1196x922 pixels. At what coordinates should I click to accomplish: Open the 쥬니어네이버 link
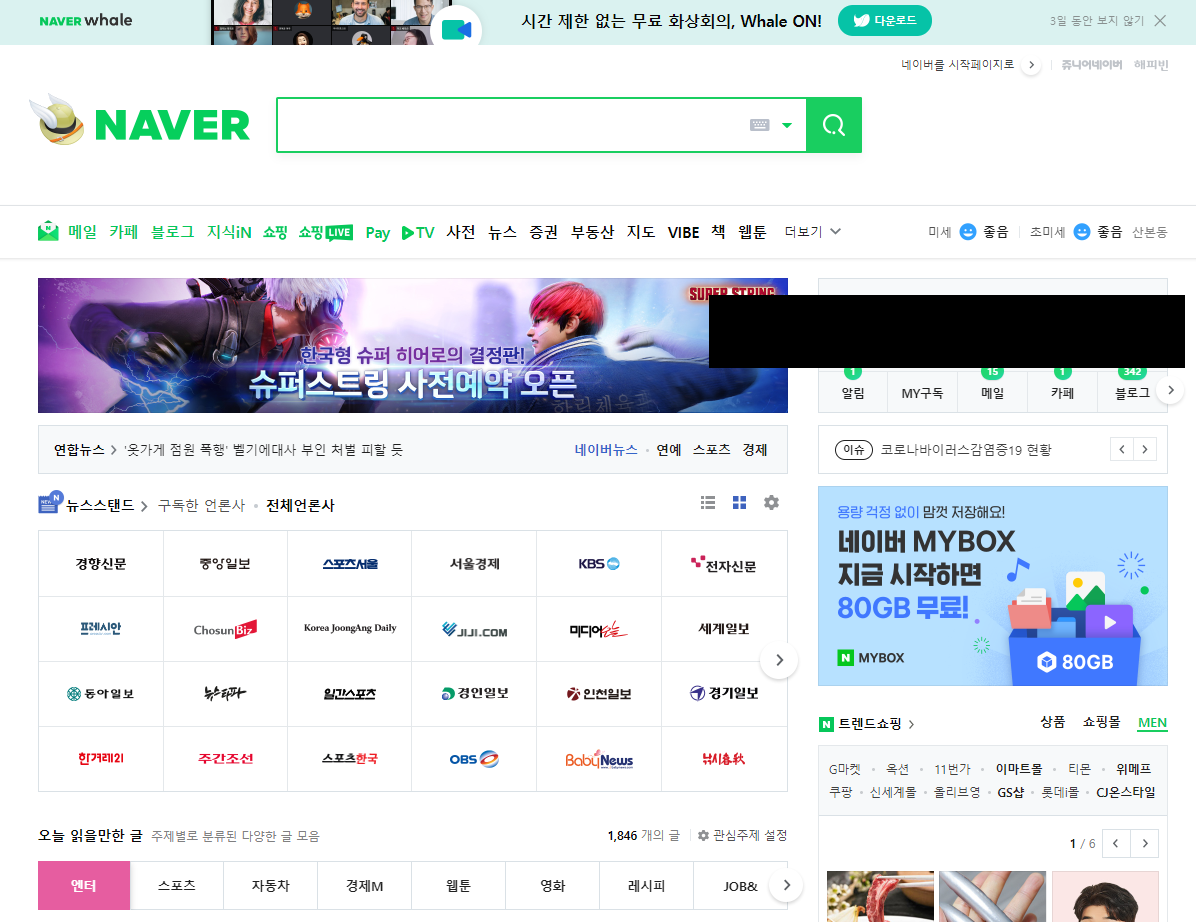click(x=1092, y=65)
